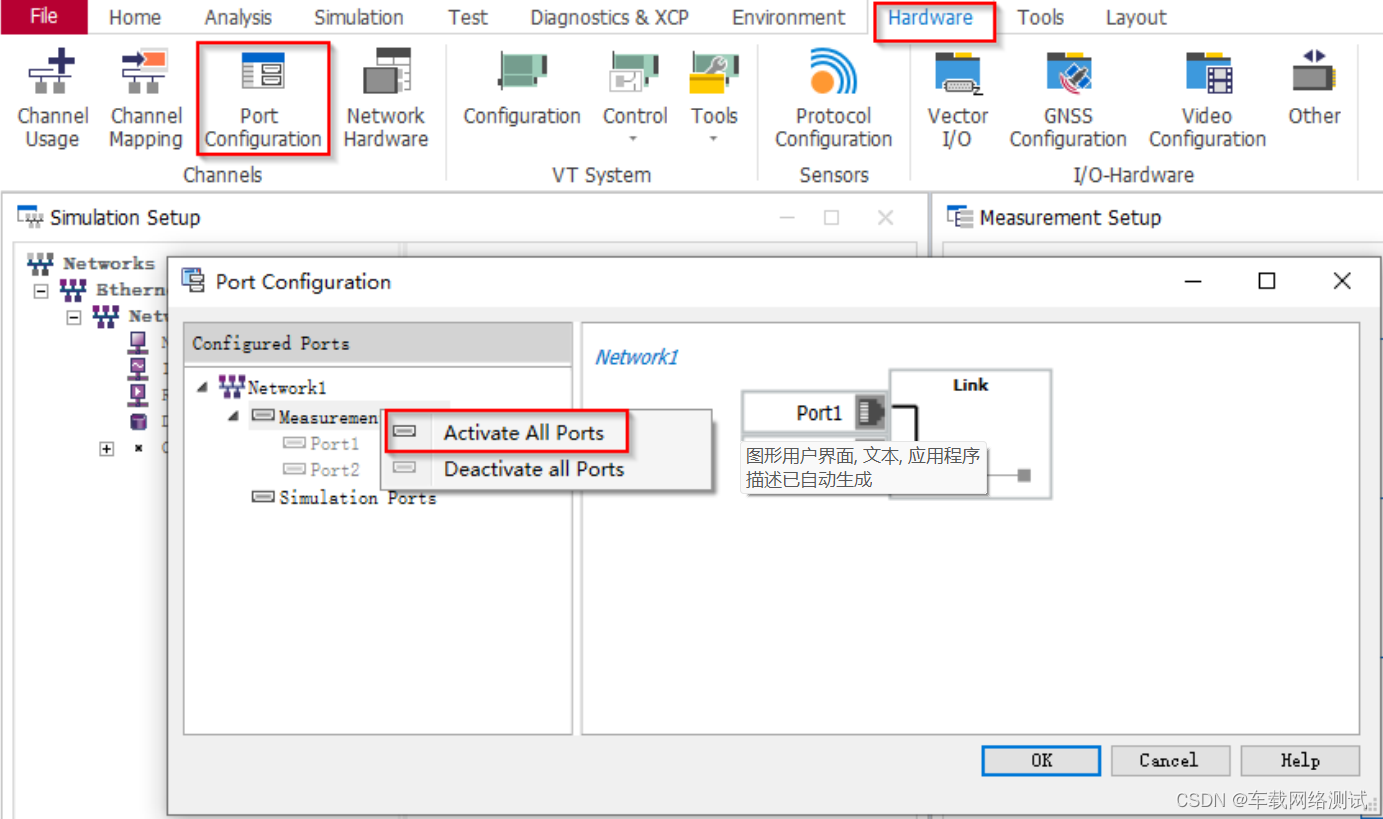Switch to the Analysis ribbon tab

[238, 17]
